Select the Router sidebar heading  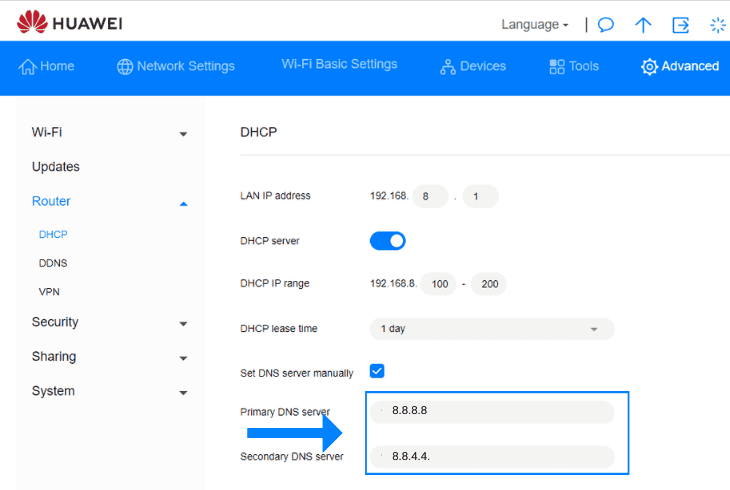[x=51, y=201]
